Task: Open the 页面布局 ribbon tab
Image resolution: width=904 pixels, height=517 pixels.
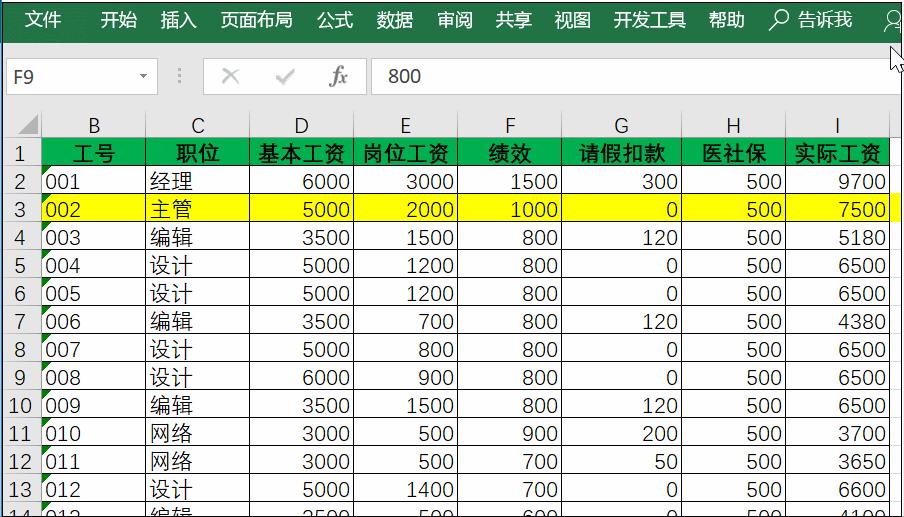Action: tap(257, 20)
